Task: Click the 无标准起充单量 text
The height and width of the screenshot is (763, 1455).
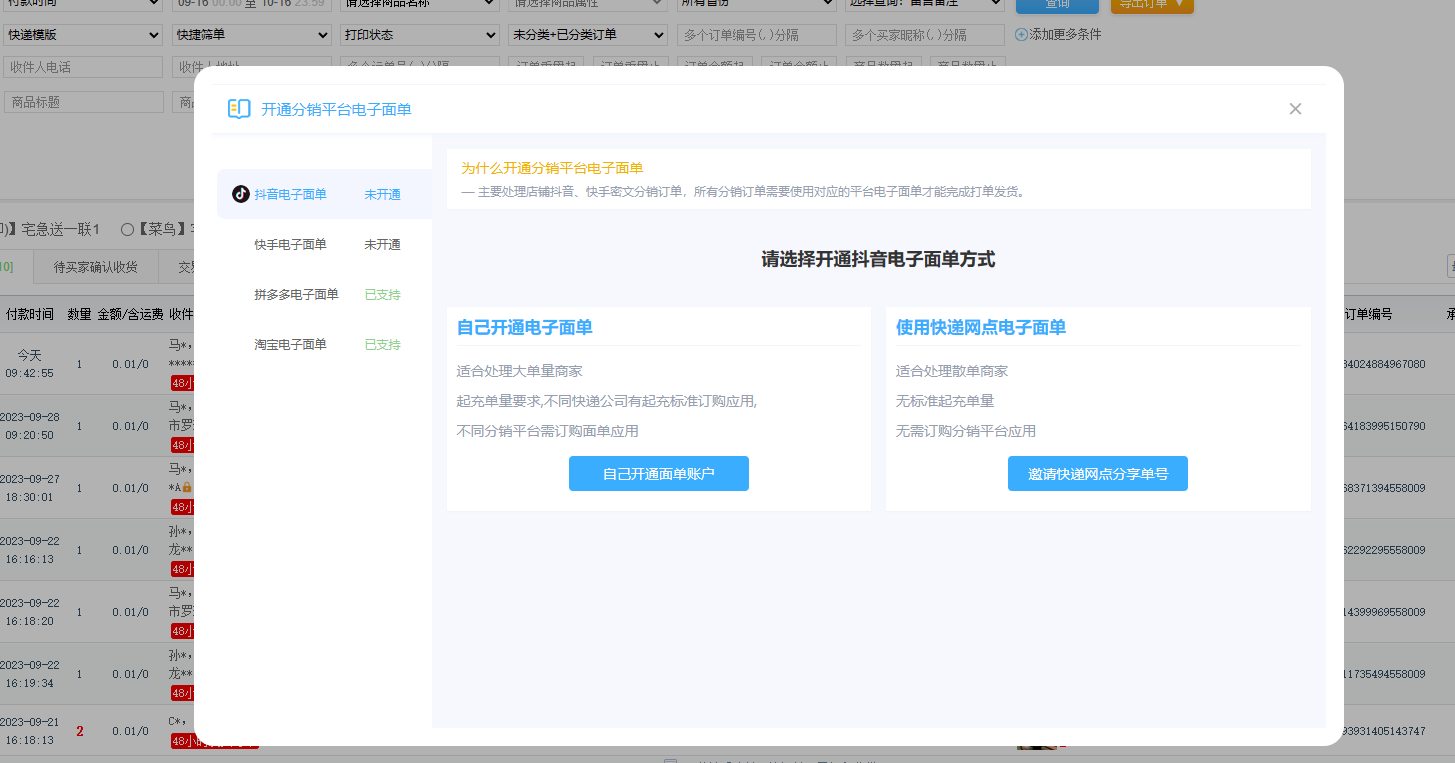Action: point(945,401)
